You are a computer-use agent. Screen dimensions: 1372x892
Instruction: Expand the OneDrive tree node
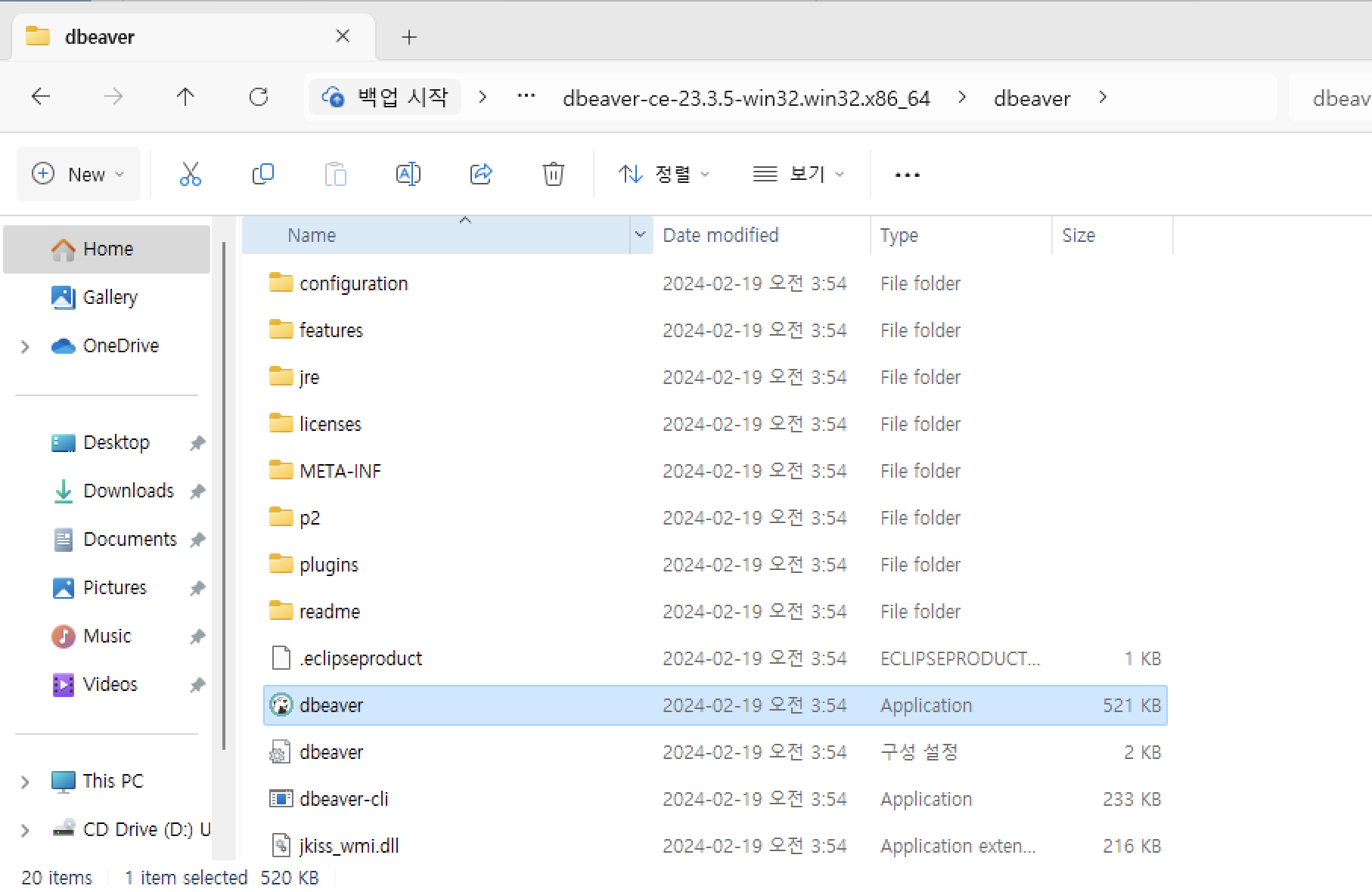point(25,346)
